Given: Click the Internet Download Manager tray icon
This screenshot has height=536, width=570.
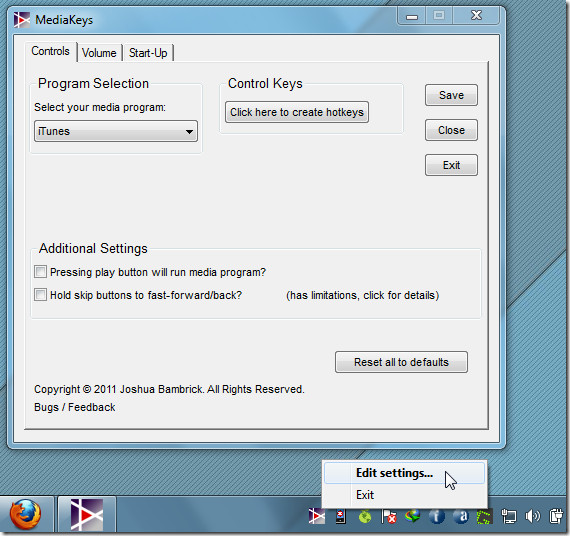Looking at the screenshot, I should [x=413, y=516].
